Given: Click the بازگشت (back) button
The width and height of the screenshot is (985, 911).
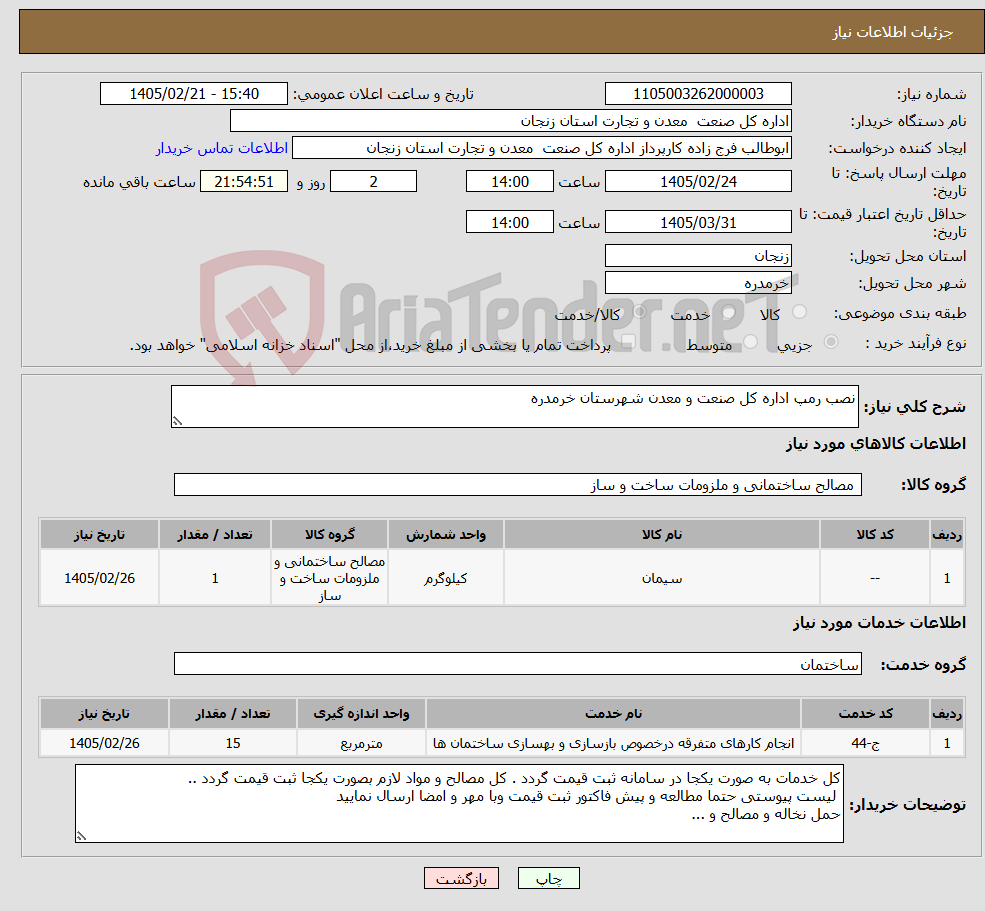Looking at the screenshot, I should pos(461,878).
